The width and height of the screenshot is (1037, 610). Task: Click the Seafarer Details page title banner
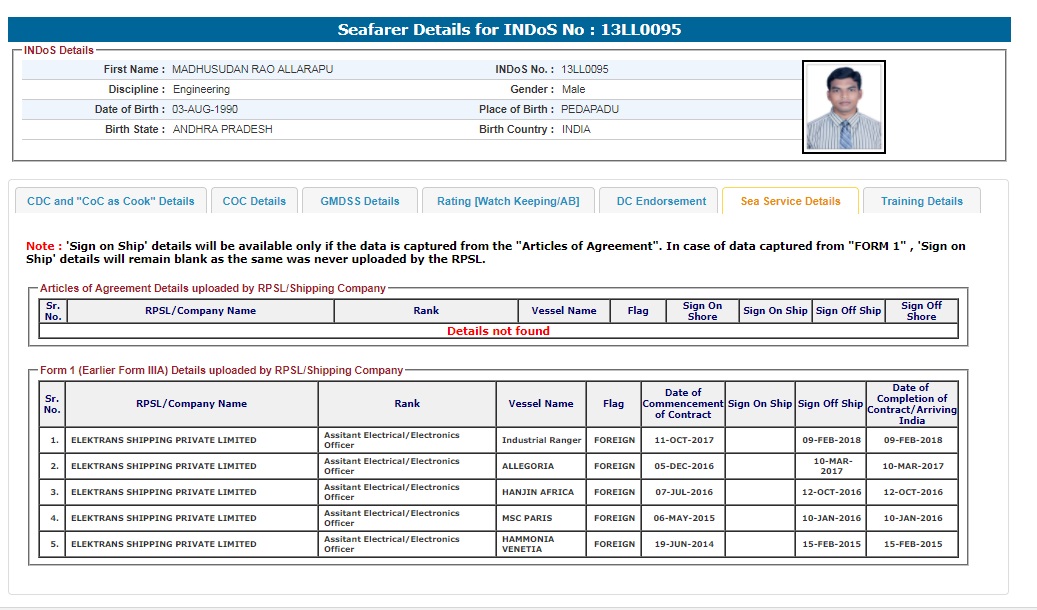(x=509, y=29)
